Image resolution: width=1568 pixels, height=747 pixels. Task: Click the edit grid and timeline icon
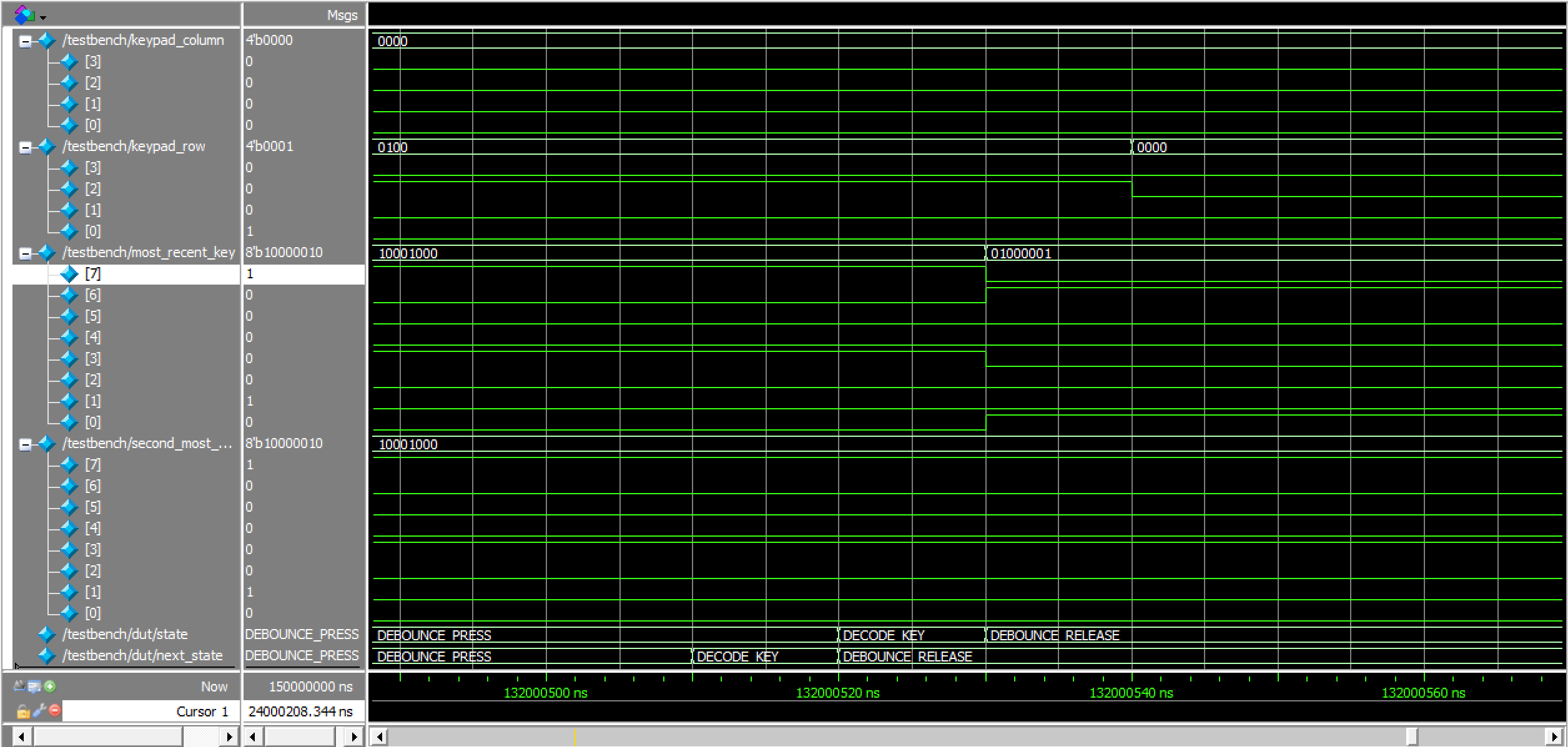point(34,686)
